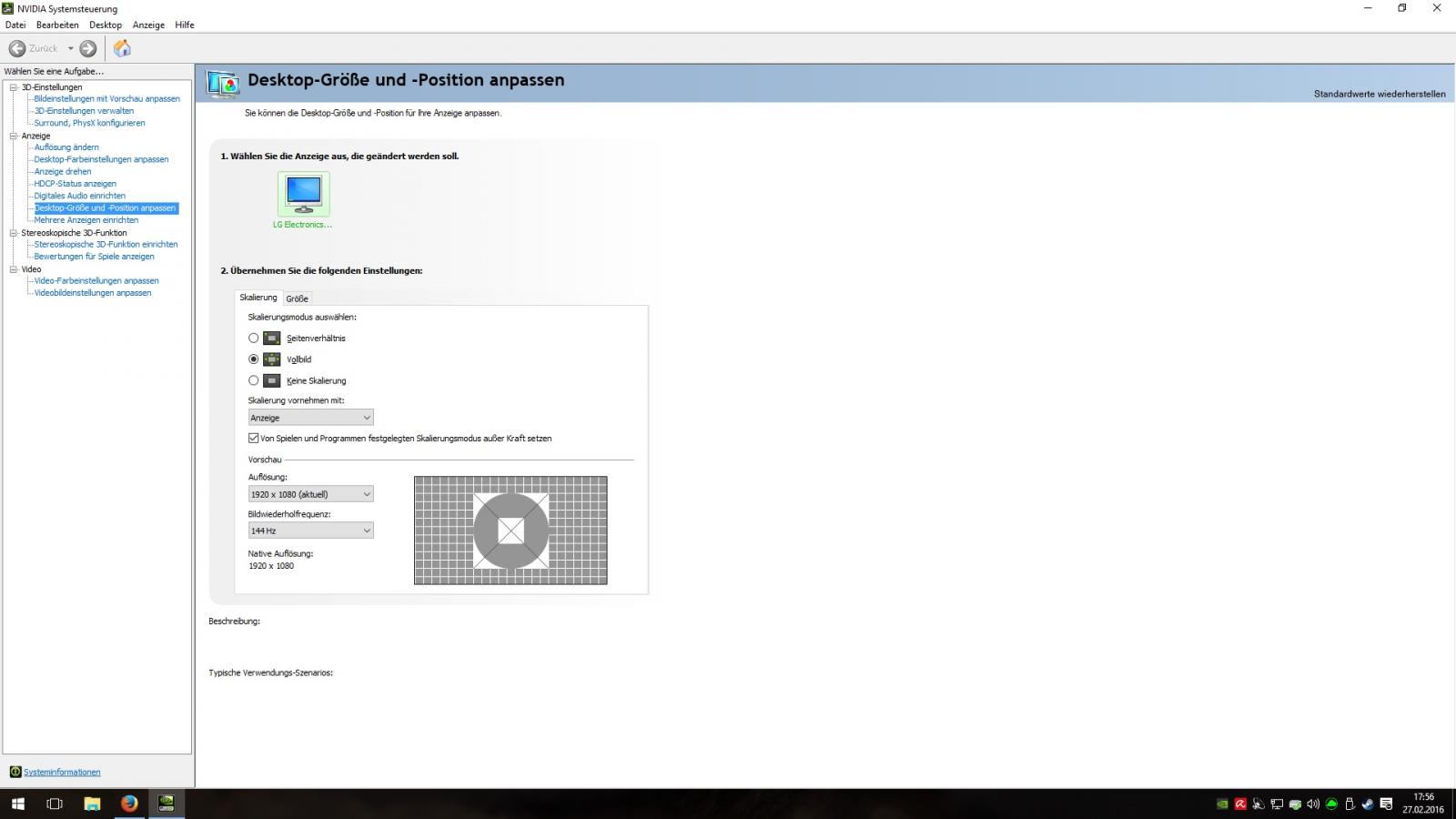This screenshot has height=819, width=1456.
Task: Click the NVIDIA tray icon
Action: tap(1222, 804)
